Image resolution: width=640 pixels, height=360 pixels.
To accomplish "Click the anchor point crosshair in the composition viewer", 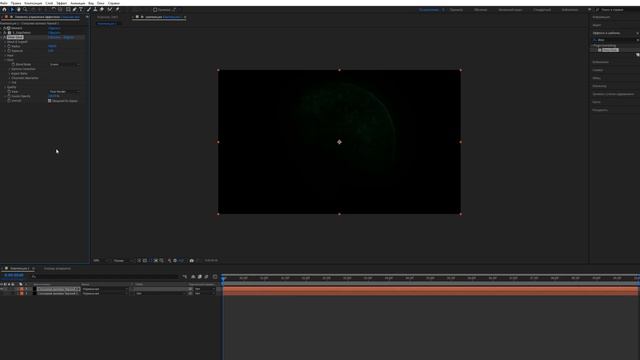I will tap(339, 142).
